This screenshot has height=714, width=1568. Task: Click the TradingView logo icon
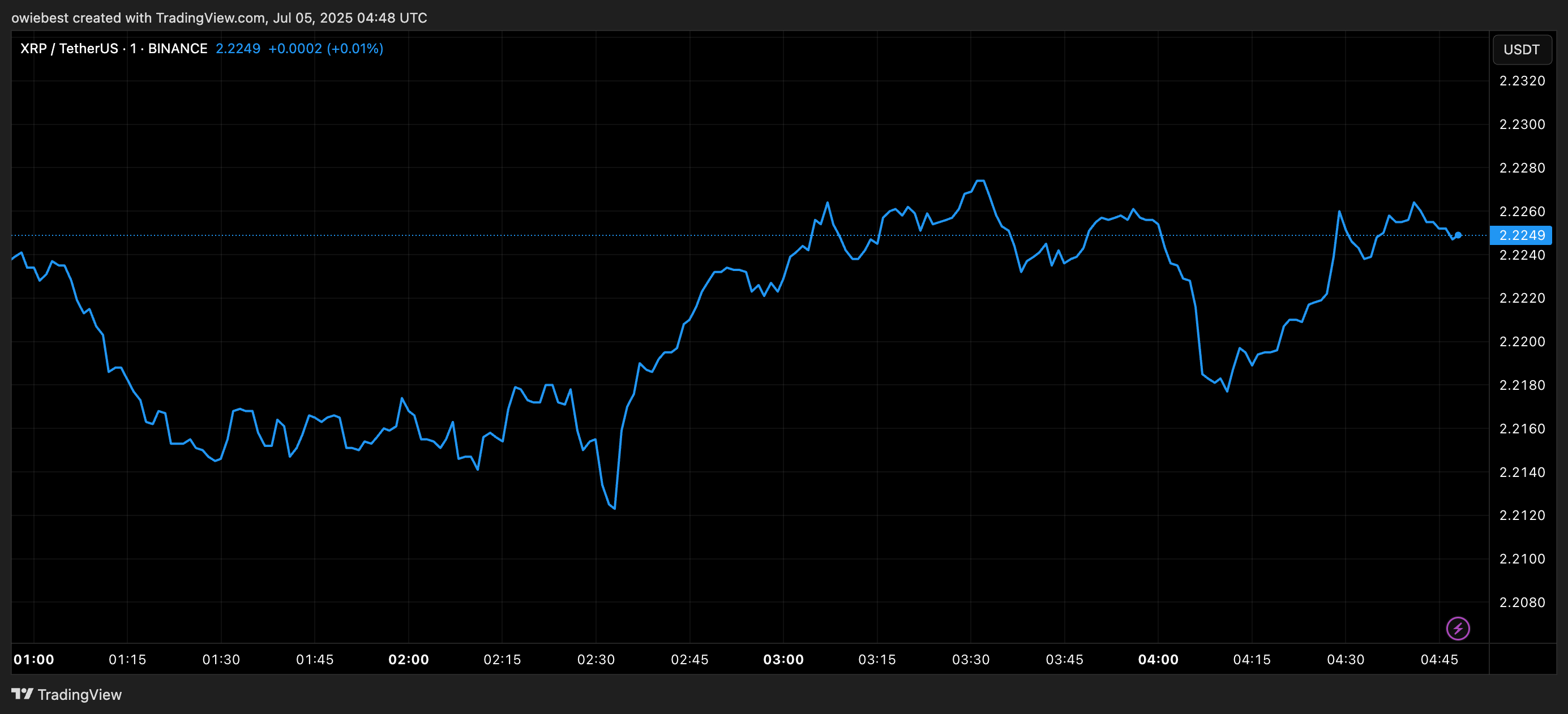(23, 694)
